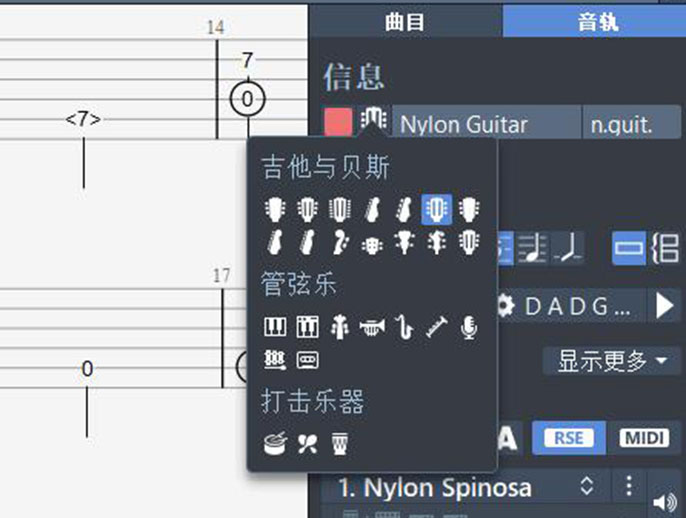Select the violin scroll icon under 管弦乐
The height and width of the screenshot is (518, 686).
click(340, 327)
